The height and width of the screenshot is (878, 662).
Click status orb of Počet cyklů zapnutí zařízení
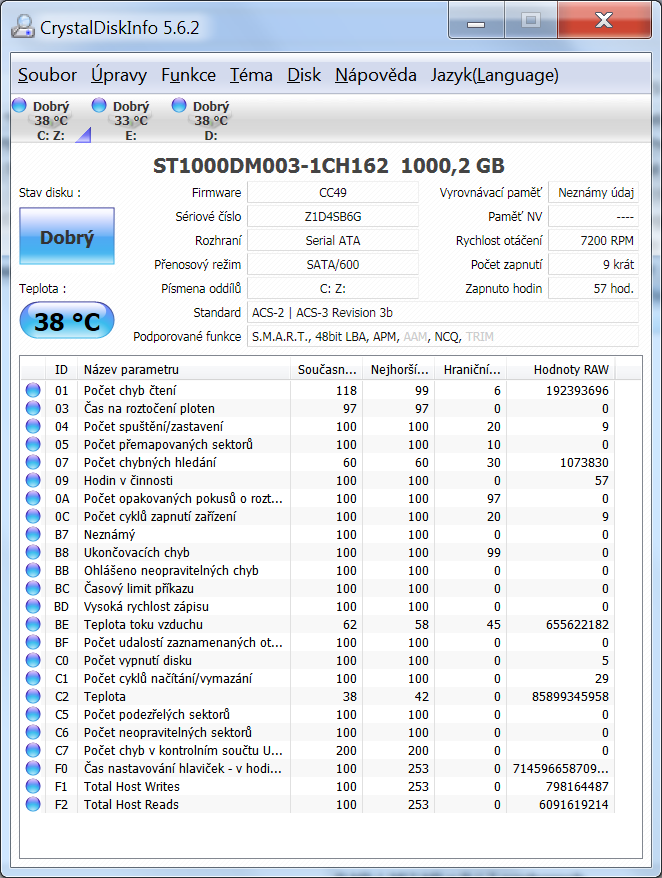pyautogui.click(x=33, y=516)
